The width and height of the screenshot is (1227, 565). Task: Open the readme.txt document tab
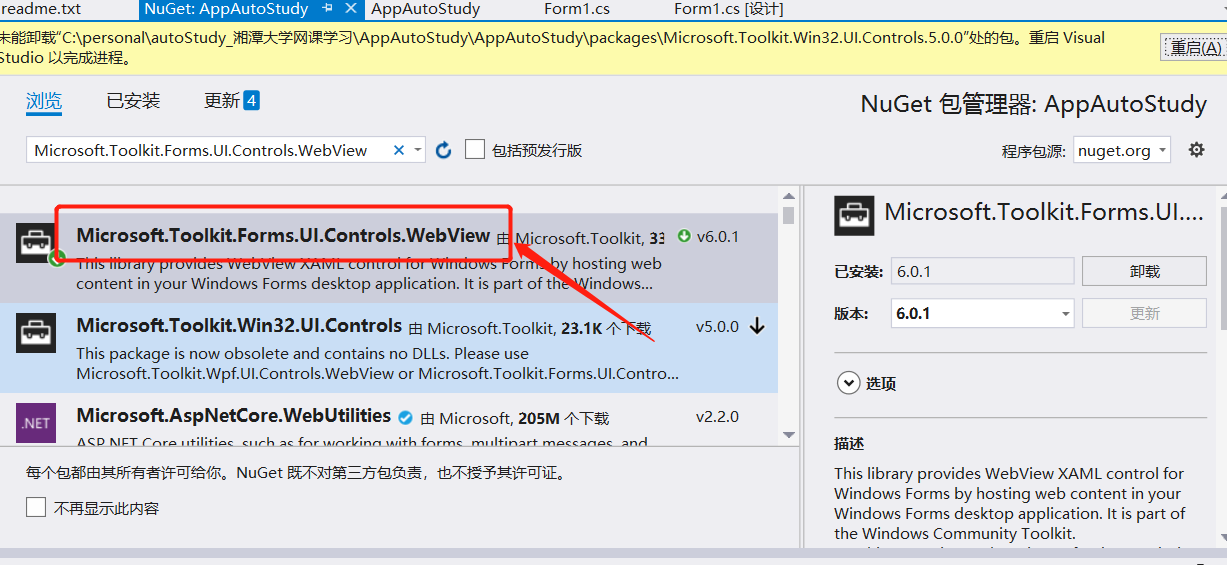(x=41, y=9)
